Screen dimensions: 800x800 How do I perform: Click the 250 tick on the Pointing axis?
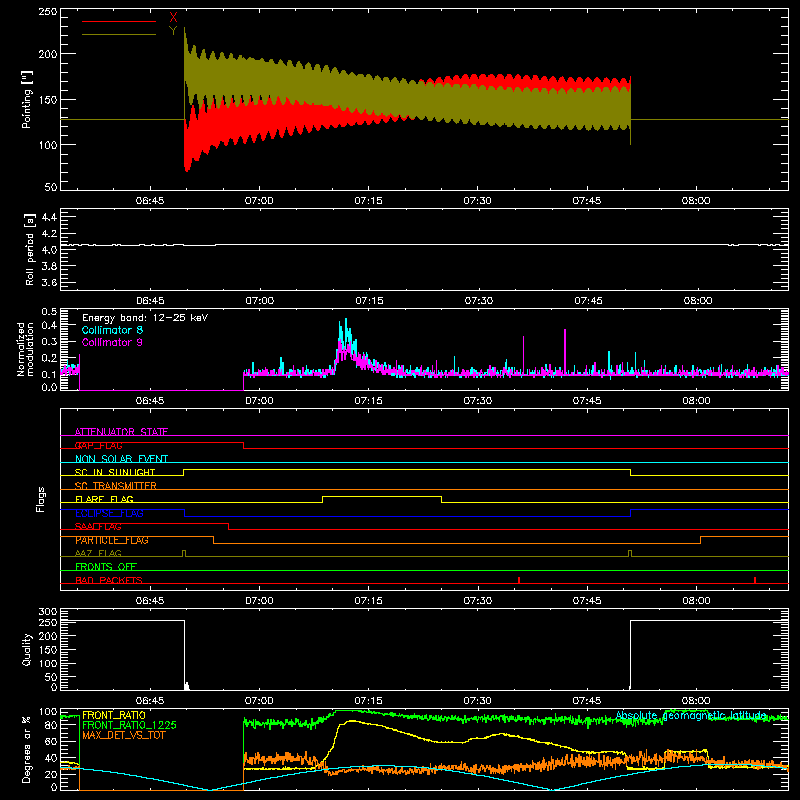[47, 11]
